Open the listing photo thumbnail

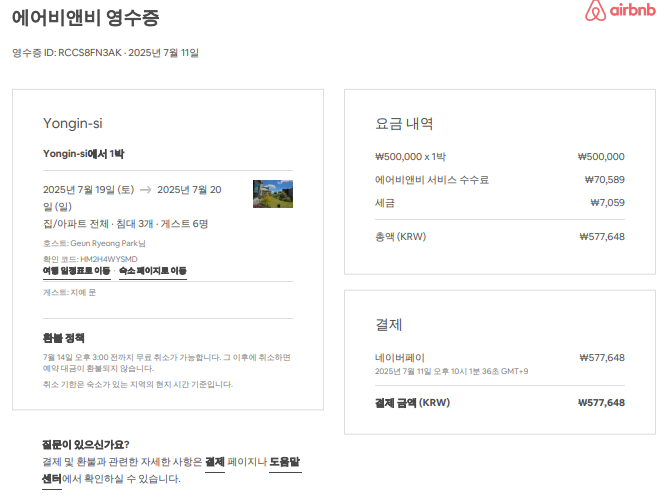[x=273, y=194]
